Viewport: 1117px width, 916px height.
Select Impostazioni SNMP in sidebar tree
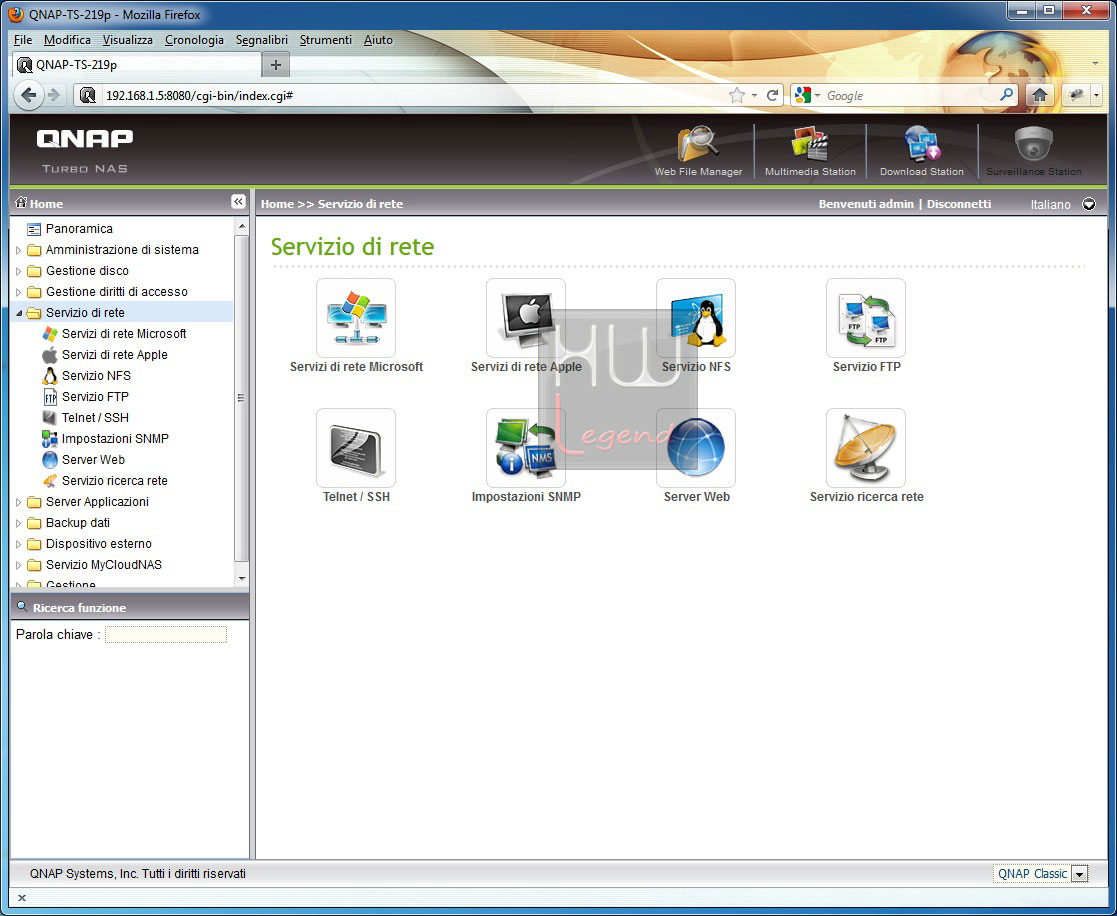point(115,439)
